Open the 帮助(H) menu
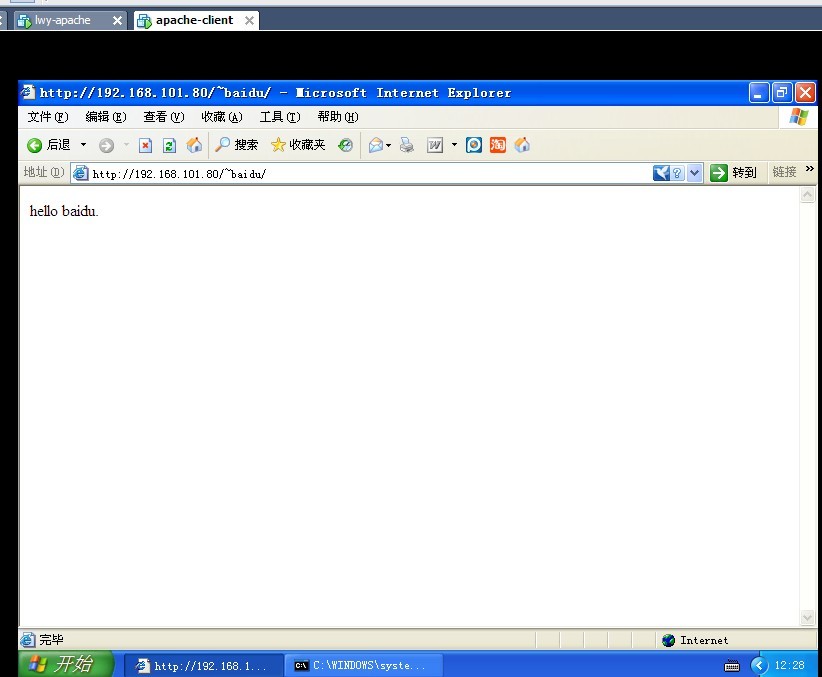 (338, 117)
